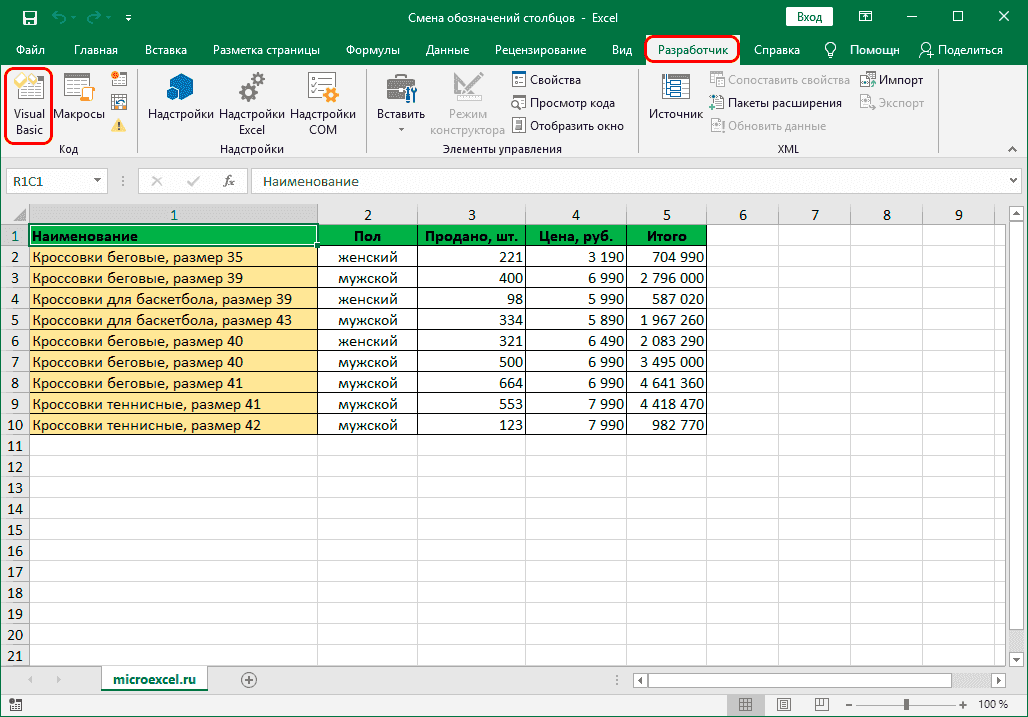
Task: Select the microexcel.ru sheet tab
Action: coord(154,678)
